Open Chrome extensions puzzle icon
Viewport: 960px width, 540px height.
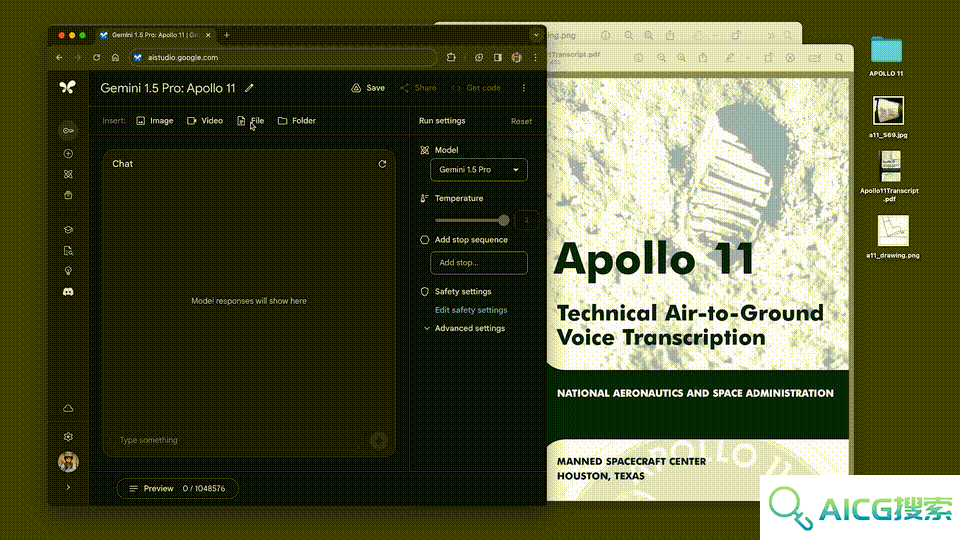tap(451, 58)
